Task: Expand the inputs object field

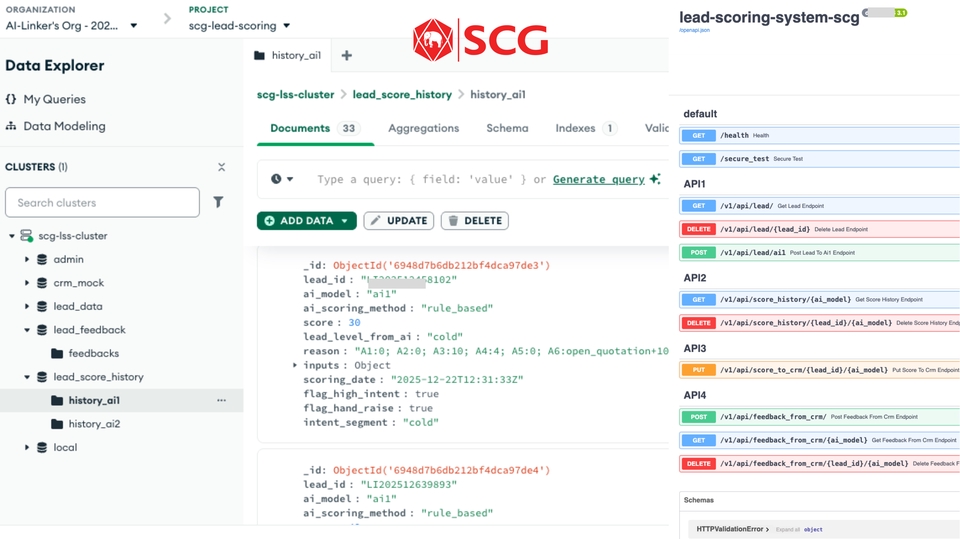Action: point(295,366)
